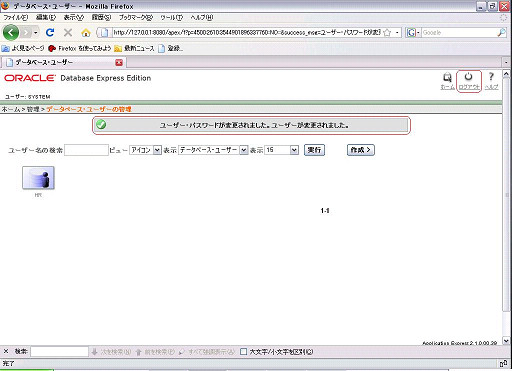Click the 作成 > button

361,150
